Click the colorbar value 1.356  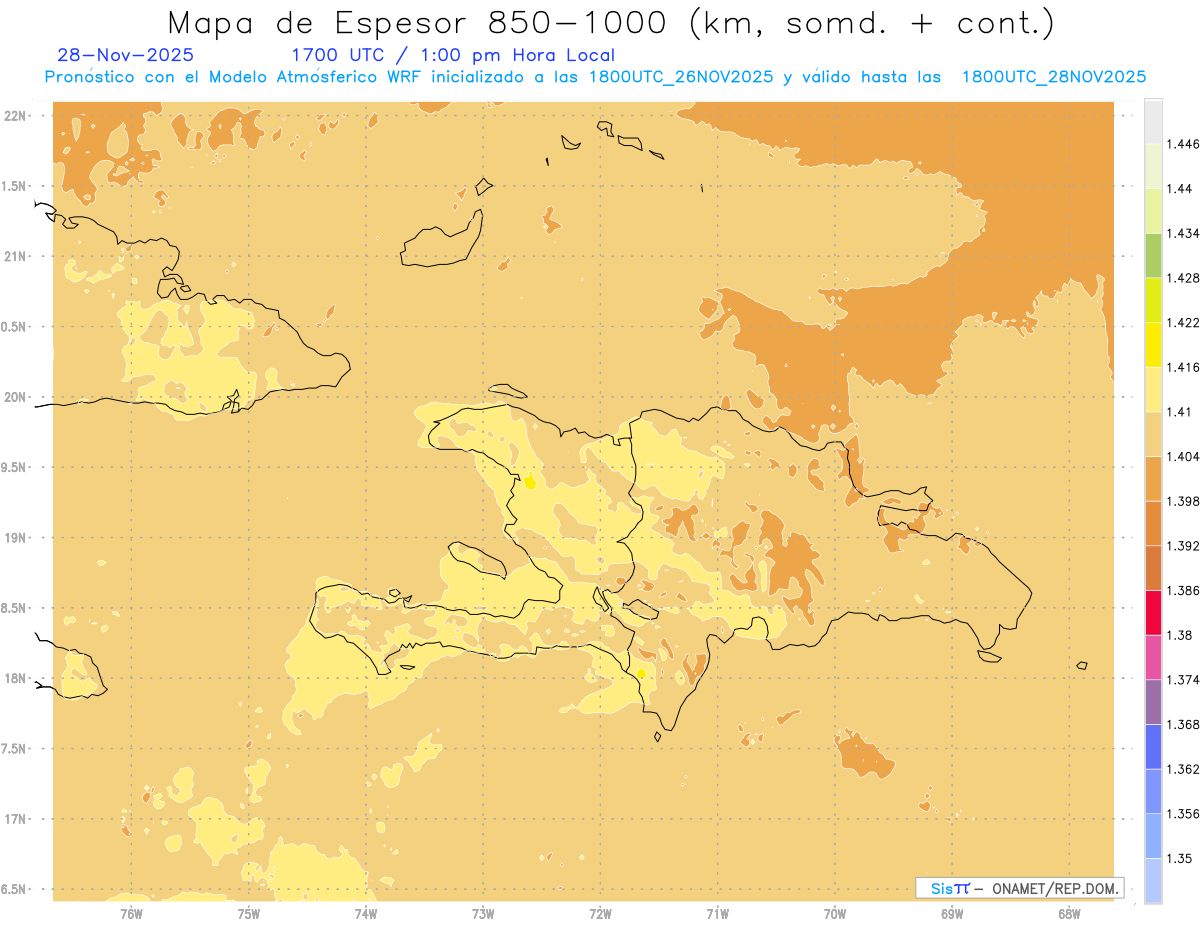point(1183,814)
